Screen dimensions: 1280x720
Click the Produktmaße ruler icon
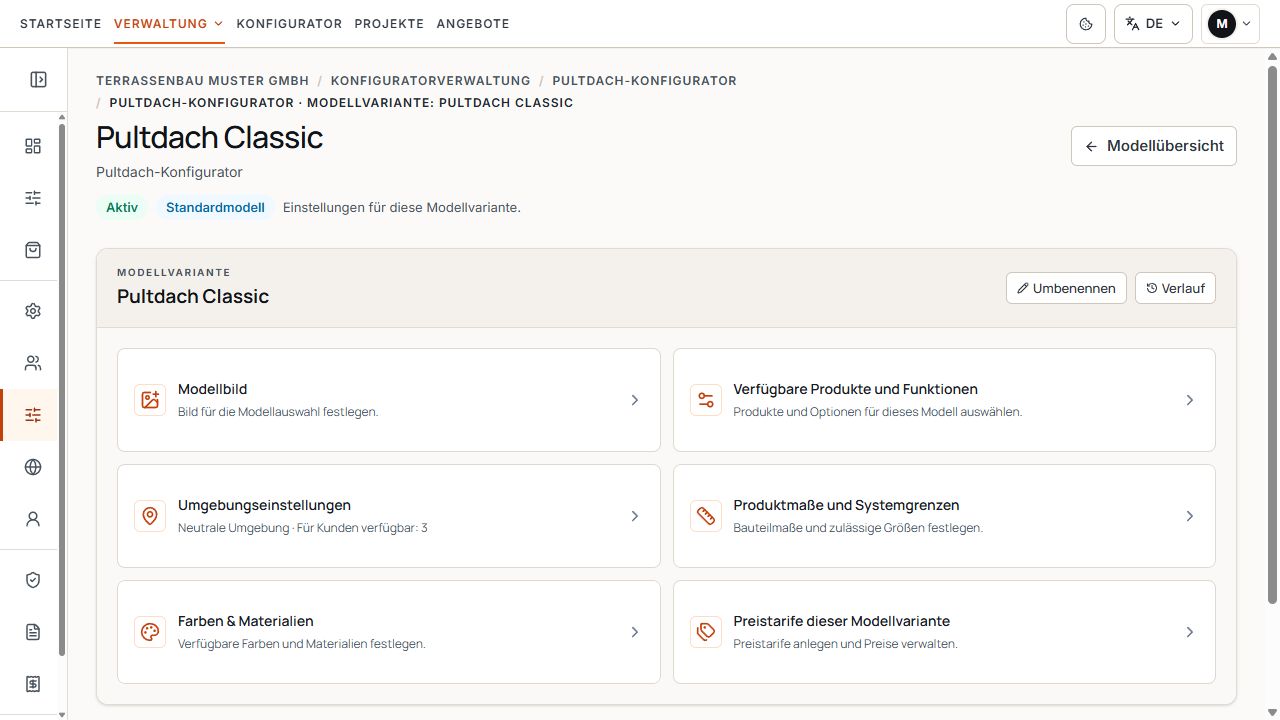[x=706, y=516]
